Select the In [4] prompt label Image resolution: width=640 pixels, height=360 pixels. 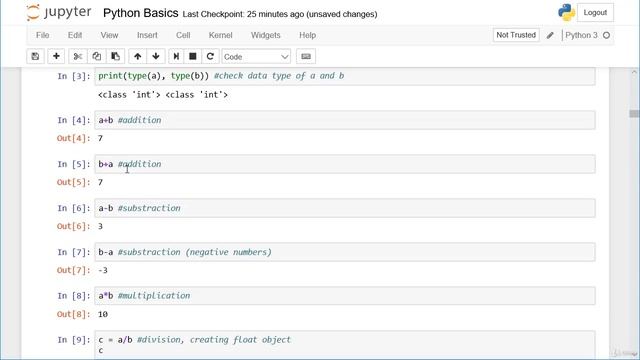[x=74, y=120]
